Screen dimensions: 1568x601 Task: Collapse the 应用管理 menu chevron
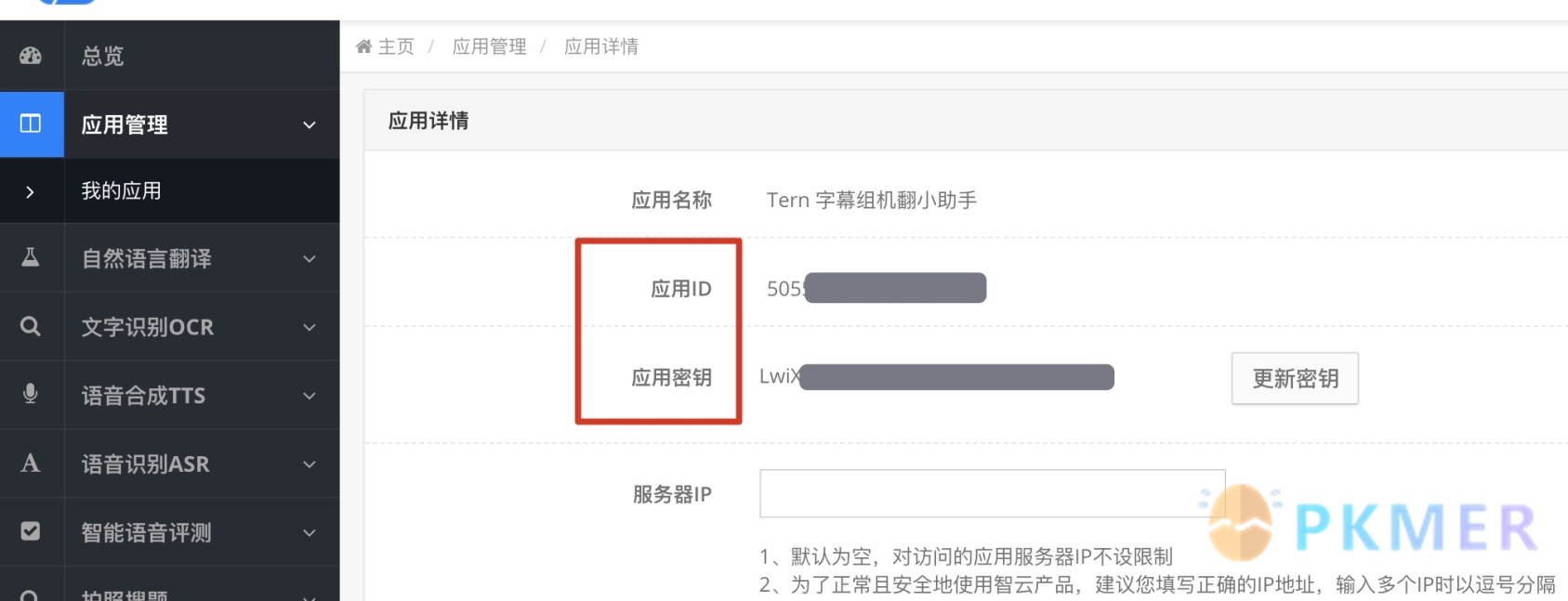pos(310,124)
